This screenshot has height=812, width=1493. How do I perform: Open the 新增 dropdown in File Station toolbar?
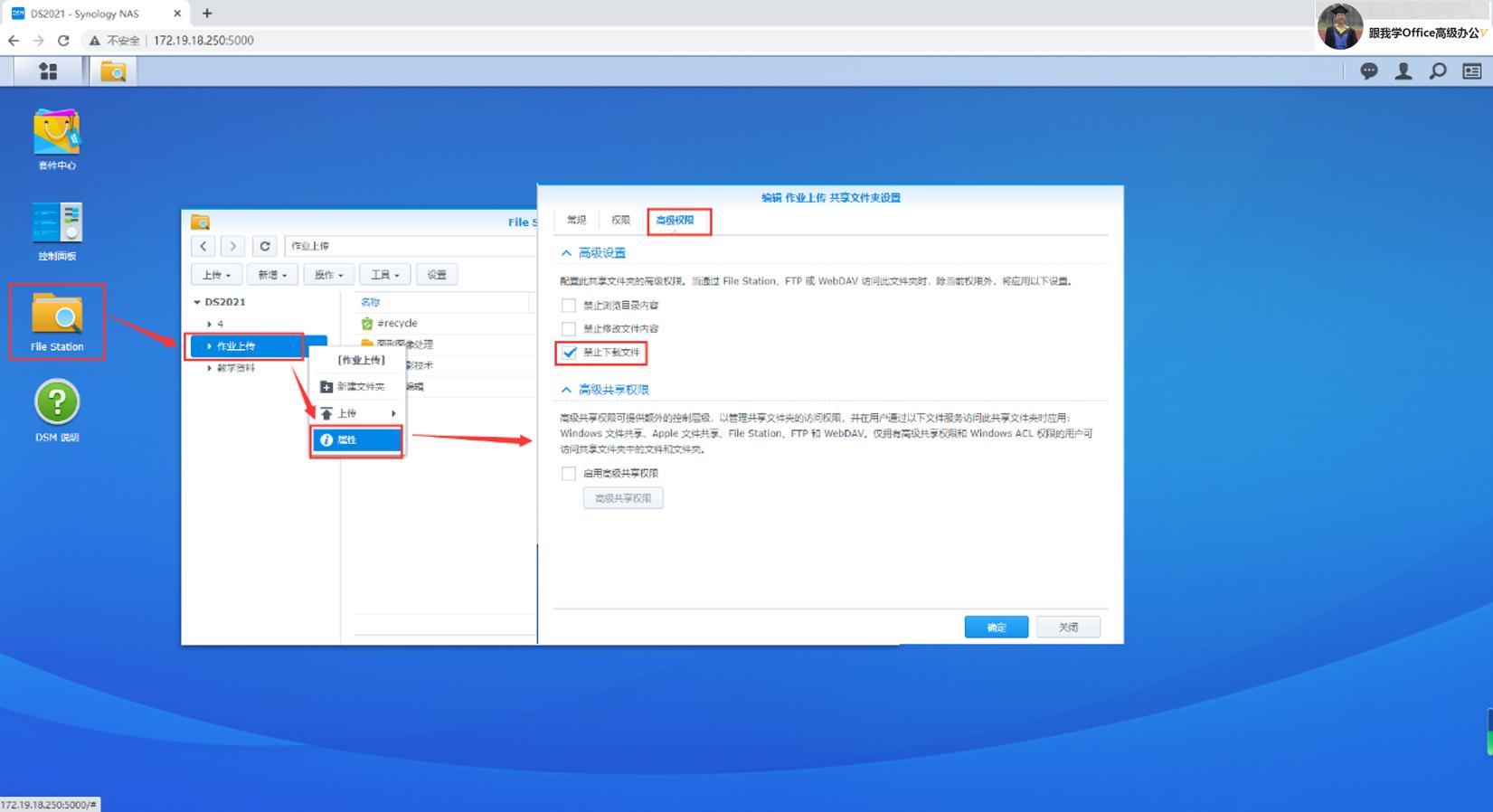pyautogui.click(x=272, y=275)
